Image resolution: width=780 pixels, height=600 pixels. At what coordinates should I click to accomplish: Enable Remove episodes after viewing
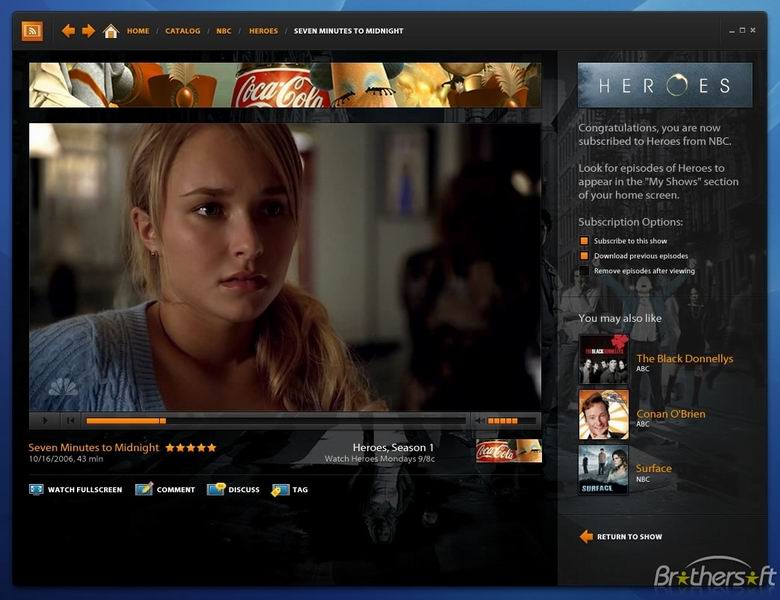584,271
